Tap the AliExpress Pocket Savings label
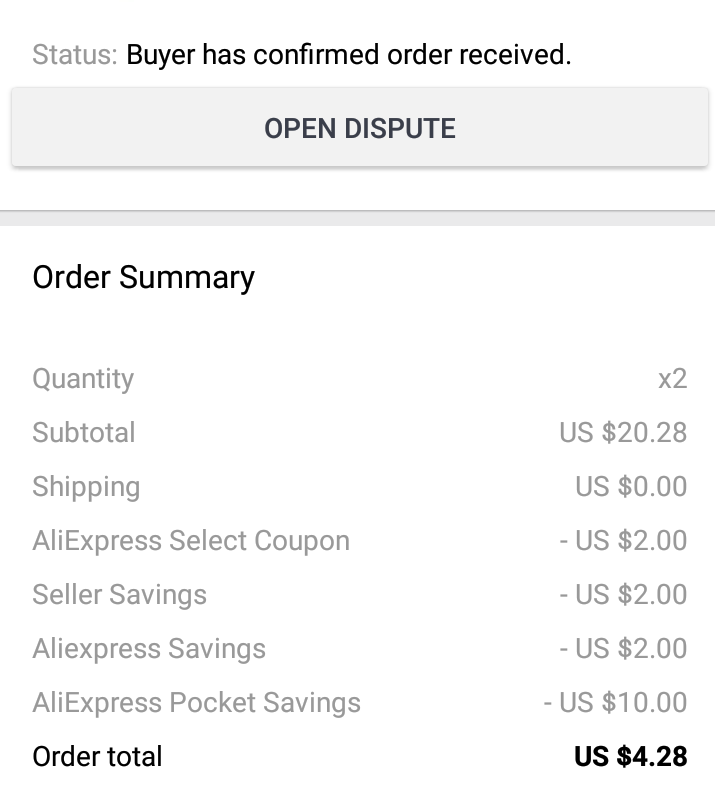The height and width of the screenshot is (806, 715). click(x=196, y=703)
